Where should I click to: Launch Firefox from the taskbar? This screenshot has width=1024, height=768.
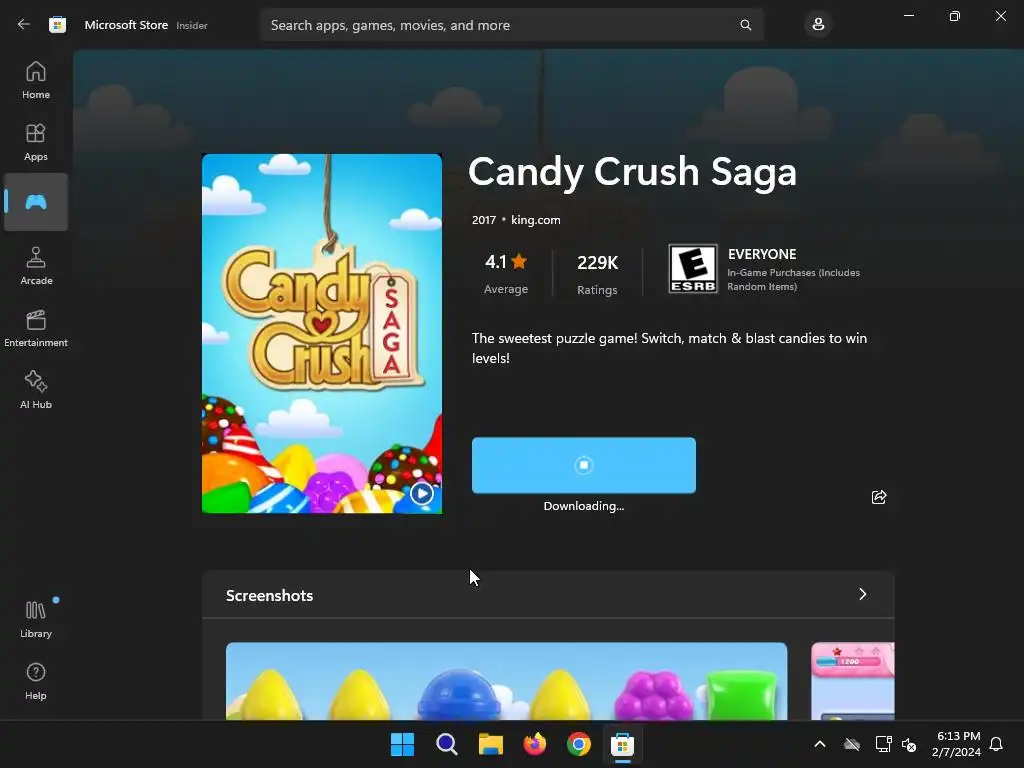point(535,744)
